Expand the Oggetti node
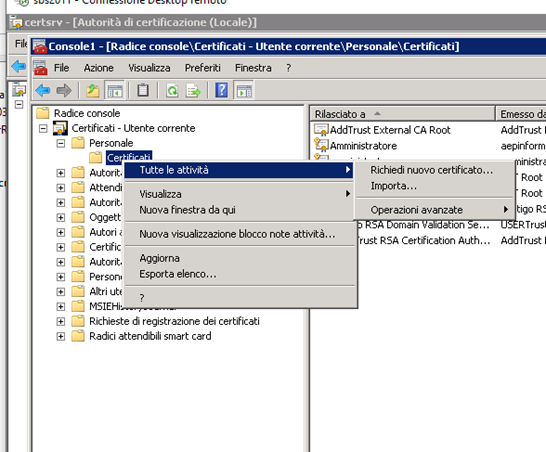The width and height of the screenshot is (546, 452). point(61,217)
